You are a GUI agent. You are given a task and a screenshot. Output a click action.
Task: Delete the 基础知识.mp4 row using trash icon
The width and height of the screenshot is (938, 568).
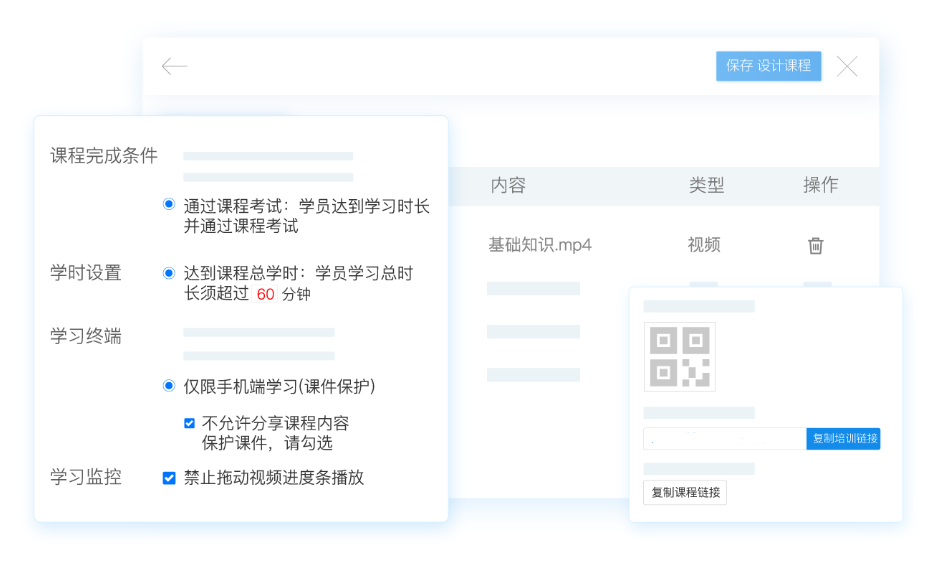pos(815,245)
